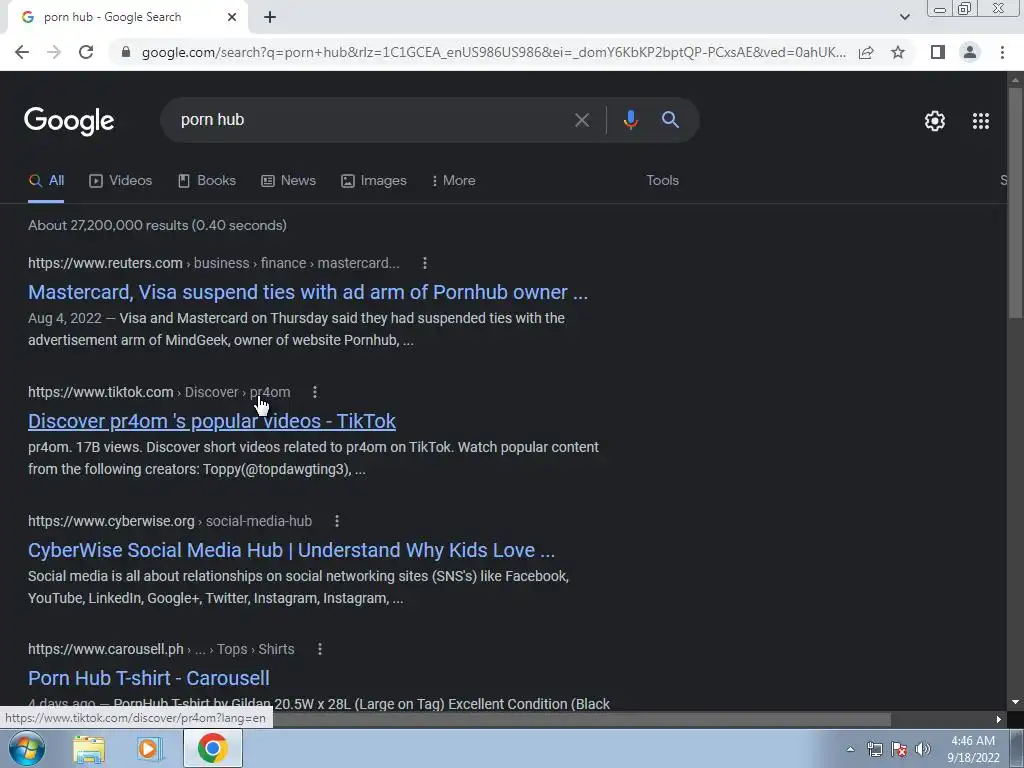Close the Google Search tab
Image resolution: width=1024 pixels, height=768 pixels.
232,17
